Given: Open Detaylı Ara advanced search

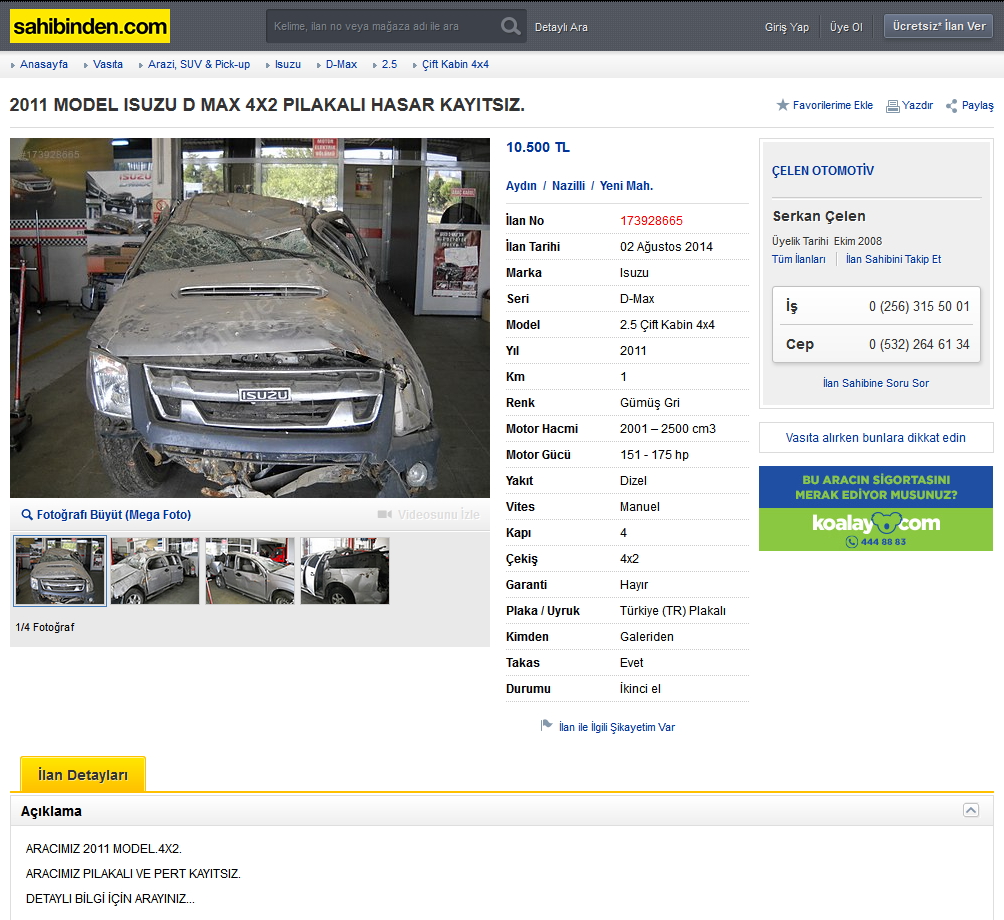Looking at the screenshot, I should pyautogui.click(x=561, y=27).
